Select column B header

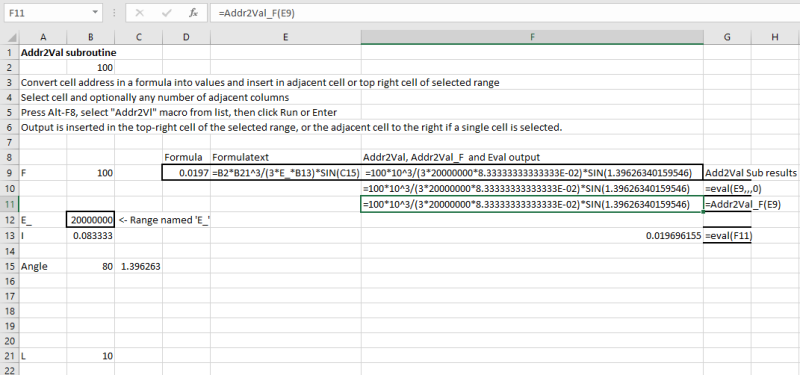(x=90, y=37)
